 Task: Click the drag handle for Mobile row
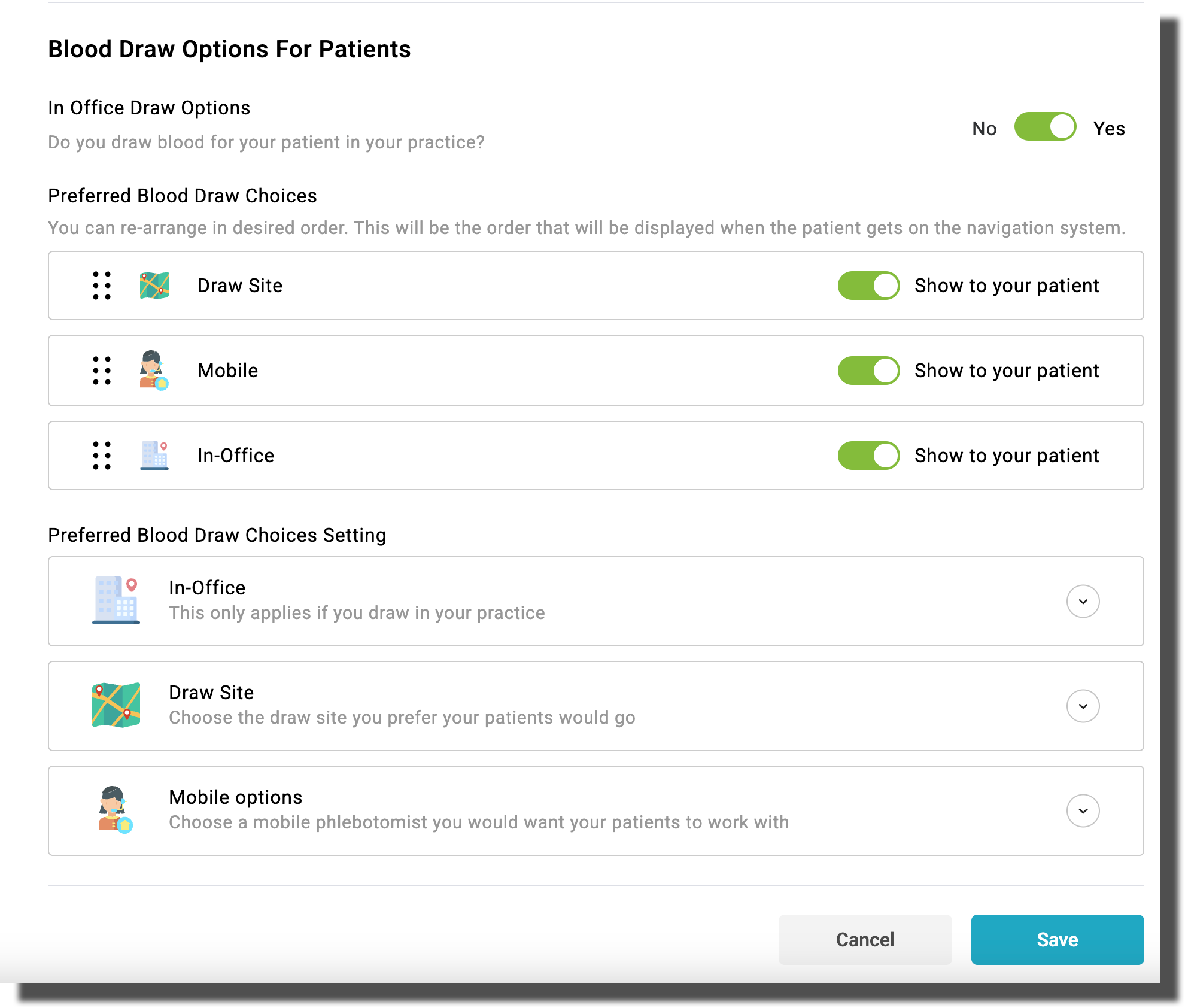pos(102,371)
